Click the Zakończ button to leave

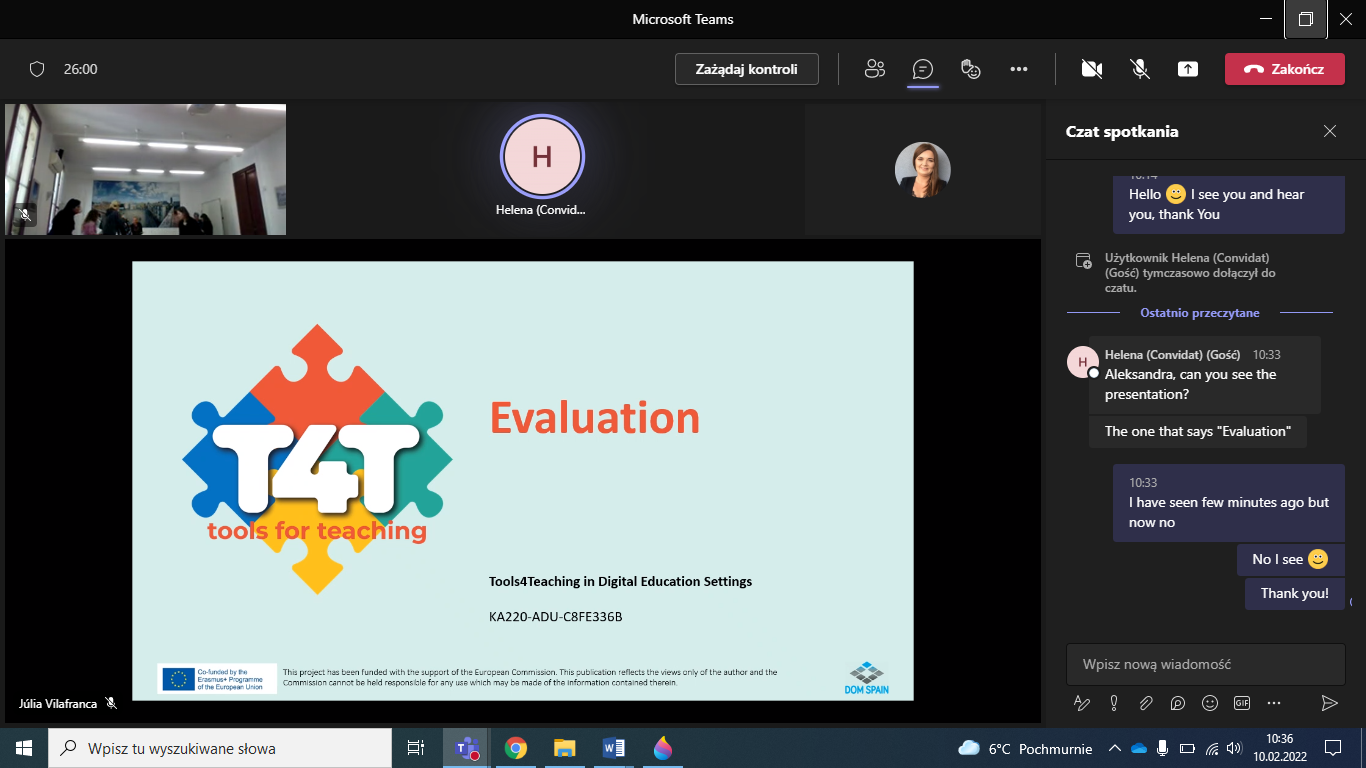[1284, 69]
